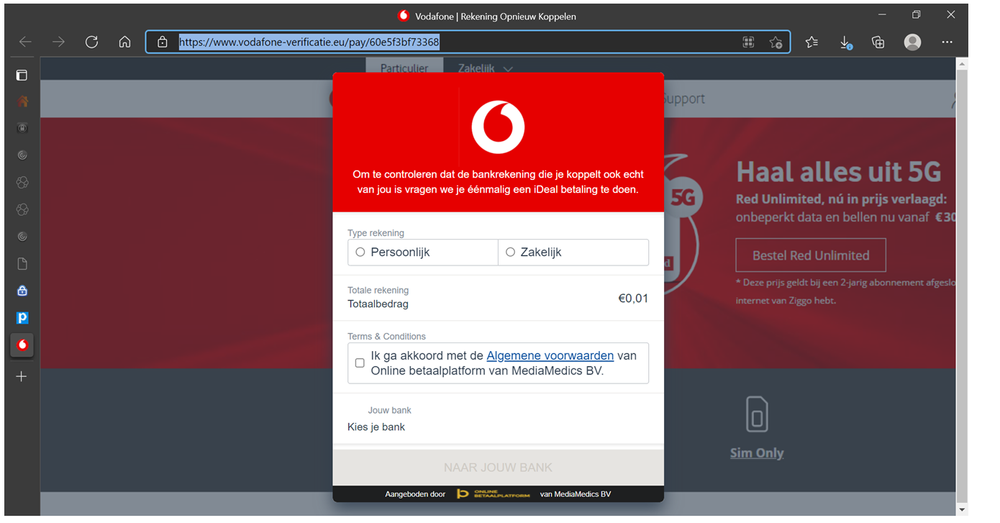Switch to the orange house tab
Viewport: 1000px width, 523px height.
point(22,101)
